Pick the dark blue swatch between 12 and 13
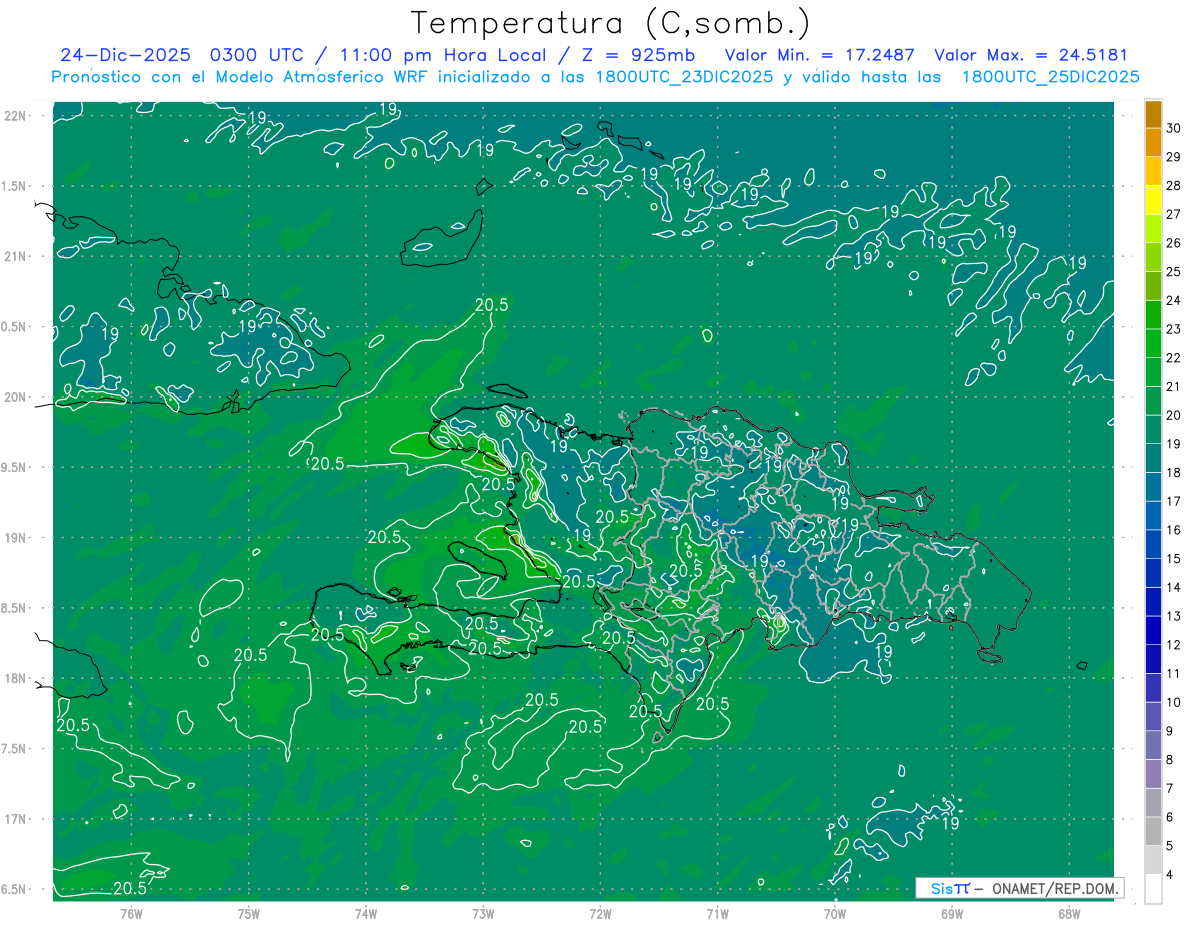Viewport: 1200px width, 927px height. [x=1153, y=630]
